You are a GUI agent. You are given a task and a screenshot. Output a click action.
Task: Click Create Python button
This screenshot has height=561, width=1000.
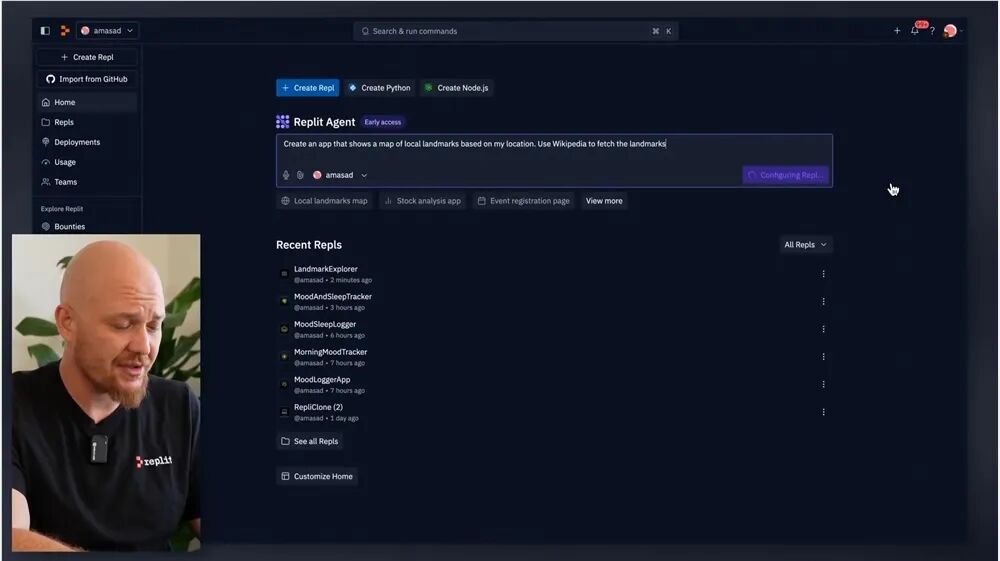[379, 88]
